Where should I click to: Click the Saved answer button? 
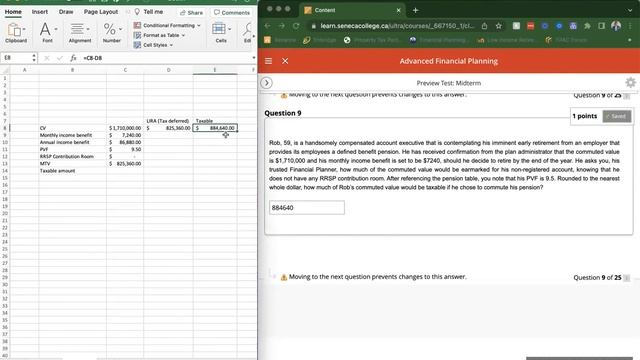[617, 116]
